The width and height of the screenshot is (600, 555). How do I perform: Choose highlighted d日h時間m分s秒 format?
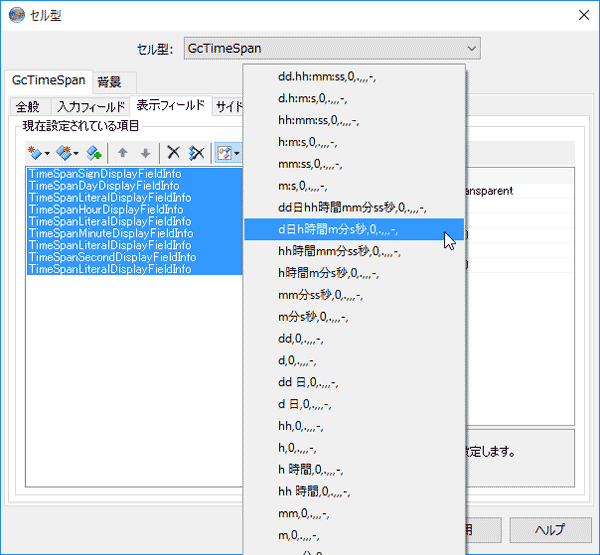click(354, 229)
